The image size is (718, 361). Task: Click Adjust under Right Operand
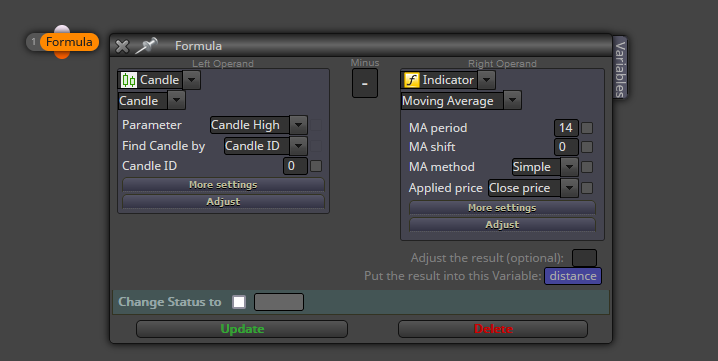click(502, 224)
